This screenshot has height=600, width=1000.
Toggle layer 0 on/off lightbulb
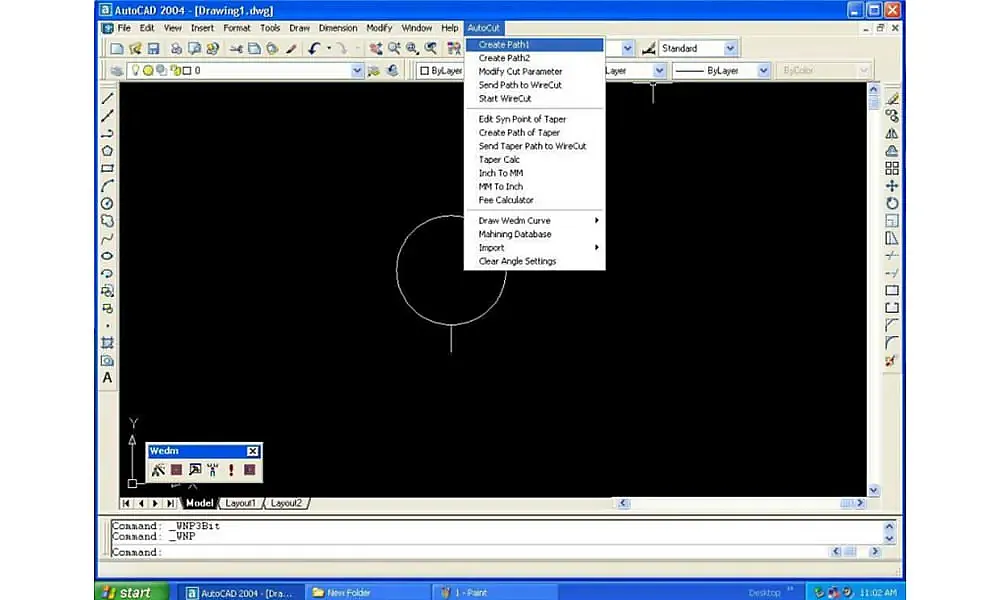(x=136, y=70)
